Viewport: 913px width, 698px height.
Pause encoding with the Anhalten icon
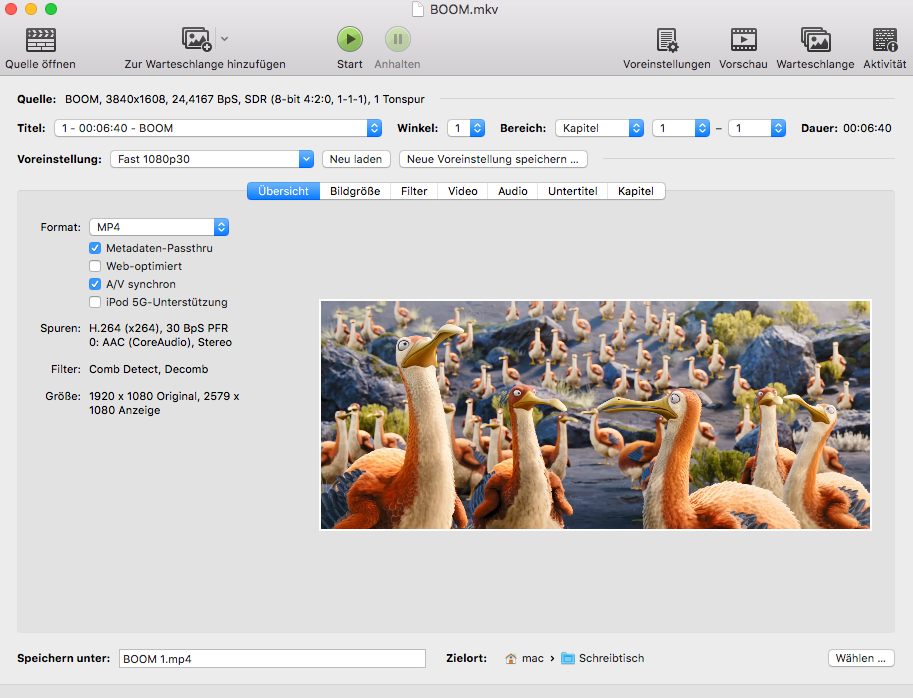point(396,38)
